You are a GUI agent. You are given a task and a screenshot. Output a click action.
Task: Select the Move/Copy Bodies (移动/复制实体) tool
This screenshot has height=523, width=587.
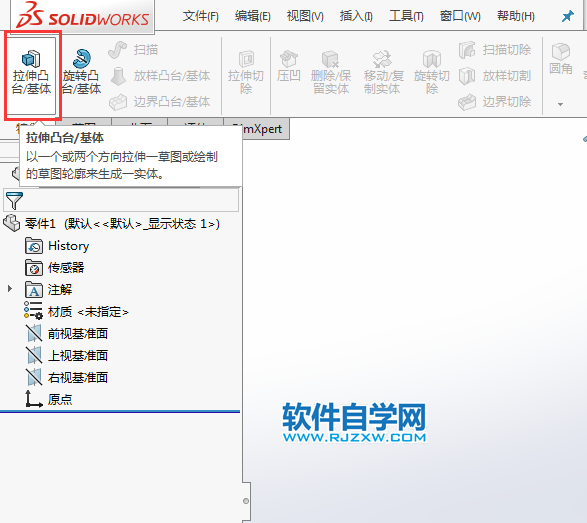coord(383,73)
